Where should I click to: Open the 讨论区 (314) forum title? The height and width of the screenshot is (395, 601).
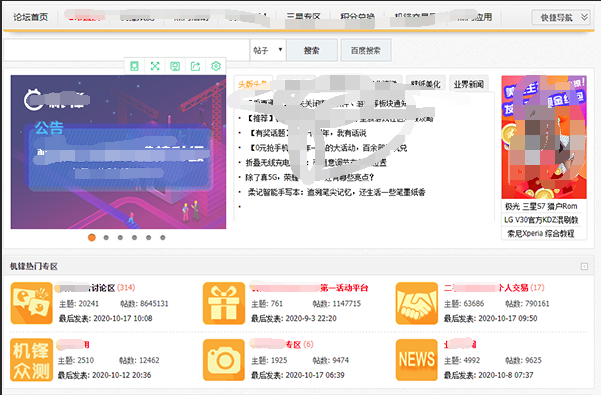pos(95,288)
